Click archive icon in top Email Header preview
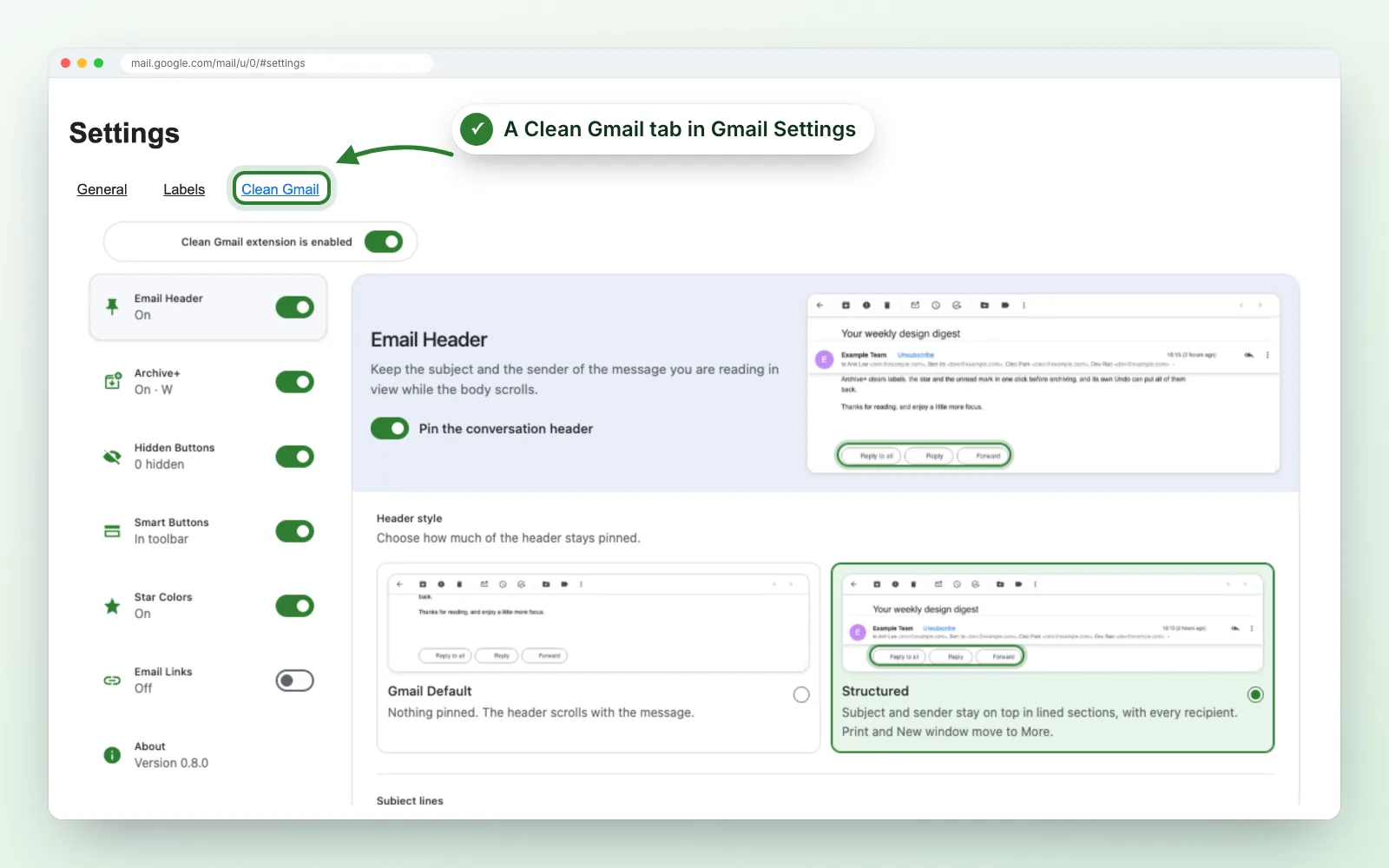The height and width of the screenshot is (868, 1389). tap(846, 306)
